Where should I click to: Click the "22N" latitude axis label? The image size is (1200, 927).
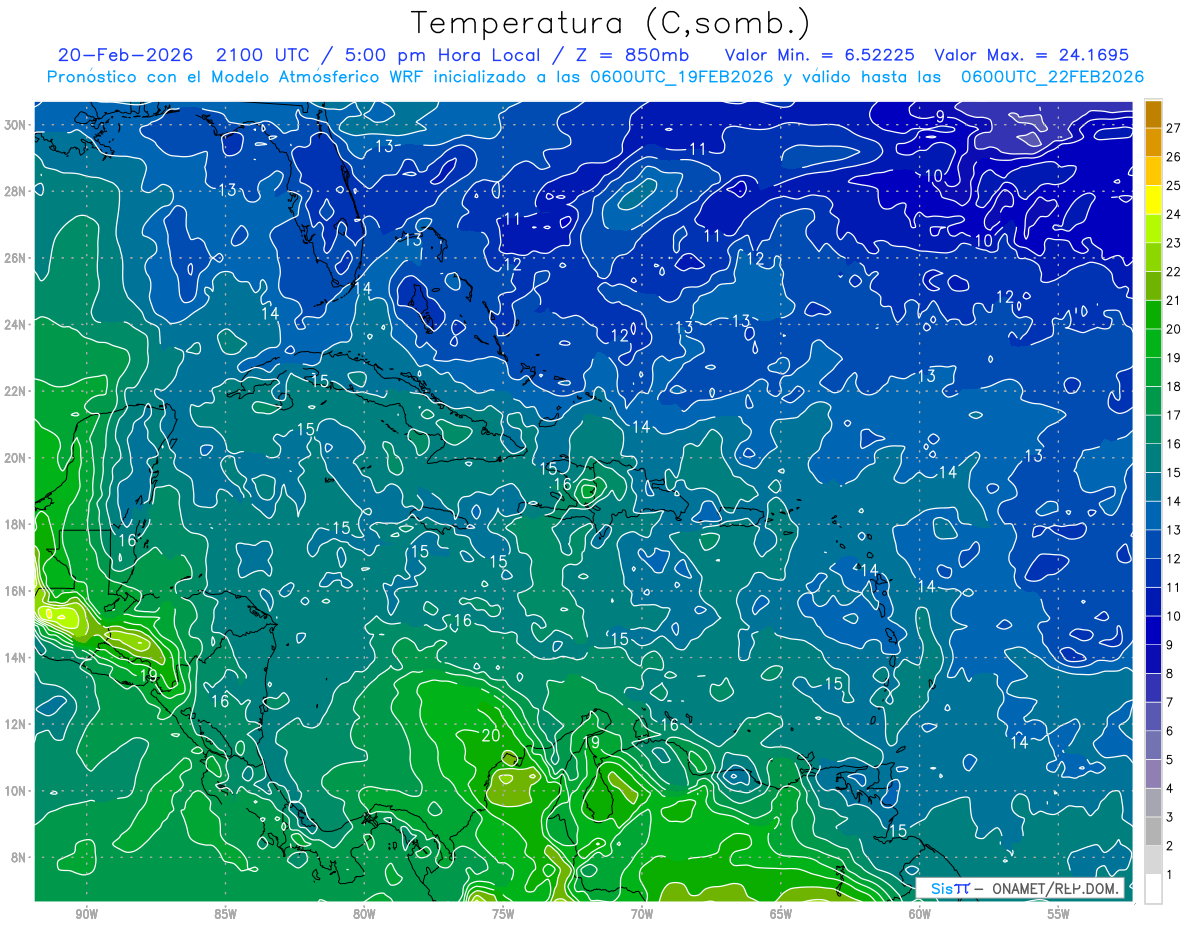point(16,391)
